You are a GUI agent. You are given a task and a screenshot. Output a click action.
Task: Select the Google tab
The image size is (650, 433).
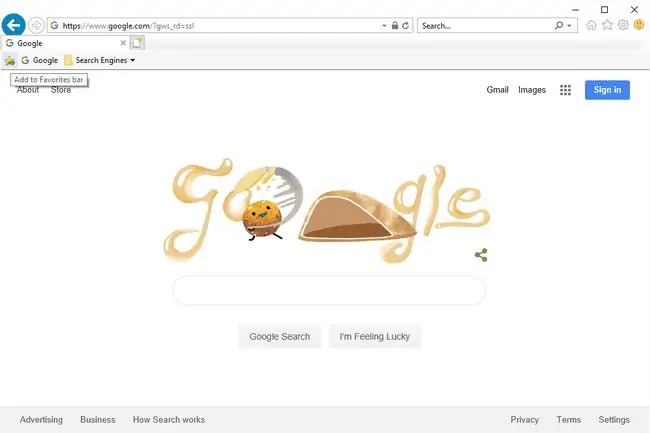61,43
